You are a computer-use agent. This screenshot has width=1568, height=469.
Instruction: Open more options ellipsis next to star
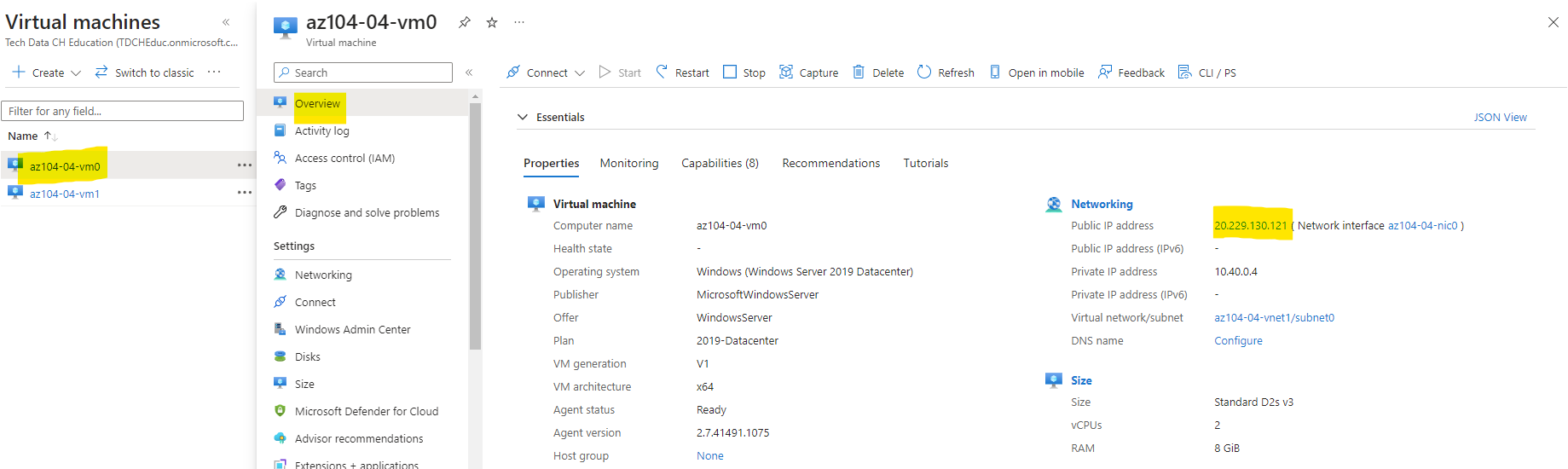coord(519,22)
